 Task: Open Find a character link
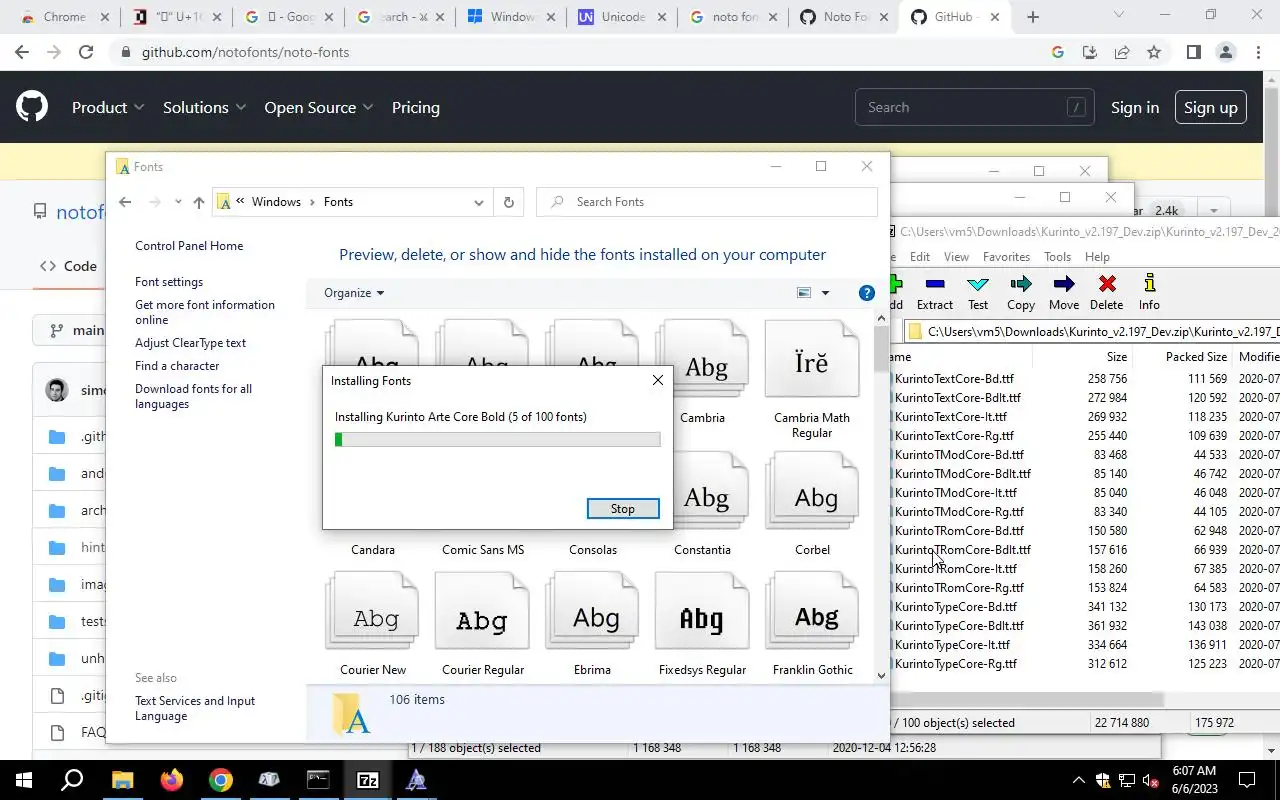pyautogui.click(x=177, y=366)
